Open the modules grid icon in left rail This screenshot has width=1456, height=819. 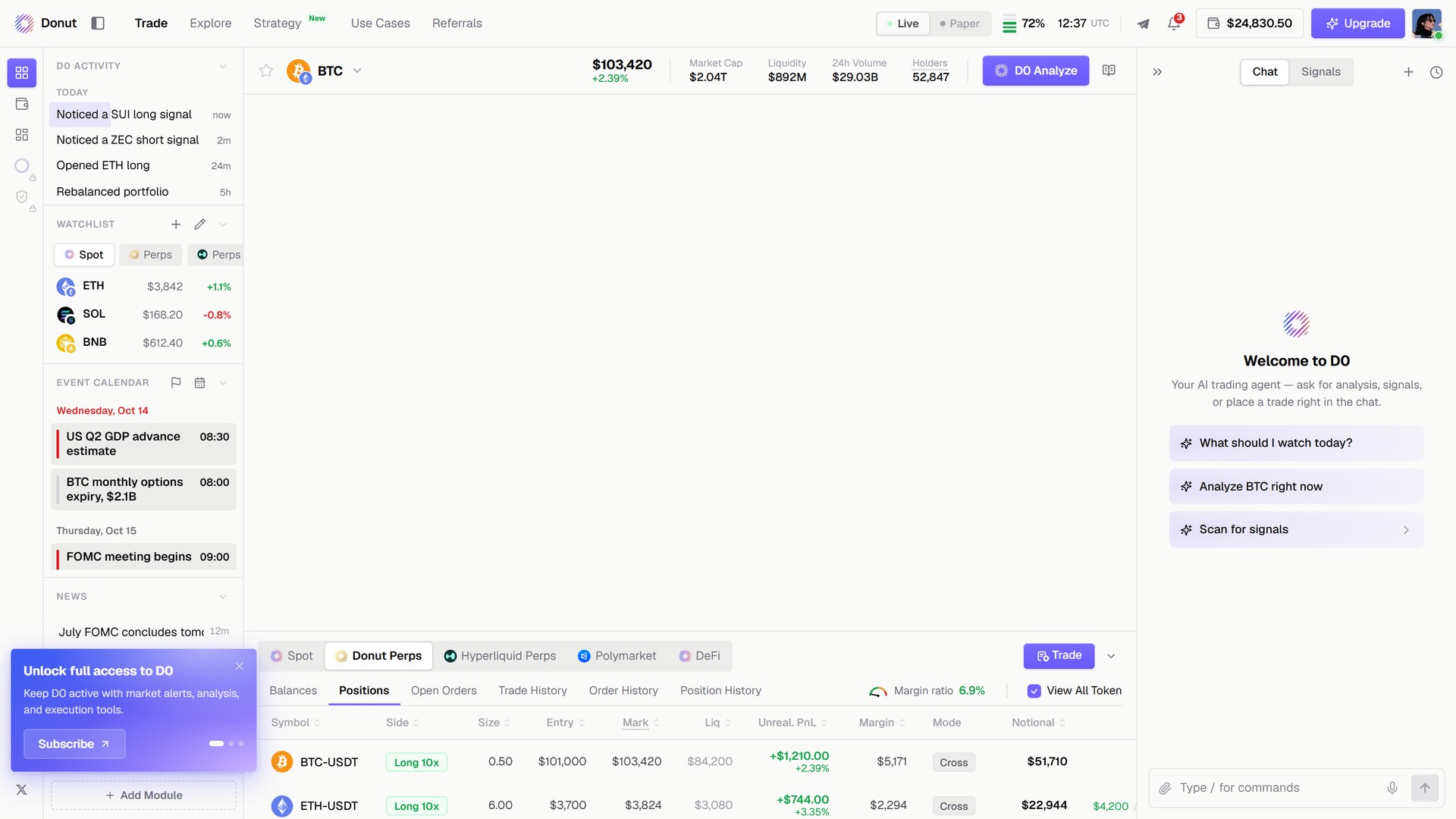coord(22,134)
